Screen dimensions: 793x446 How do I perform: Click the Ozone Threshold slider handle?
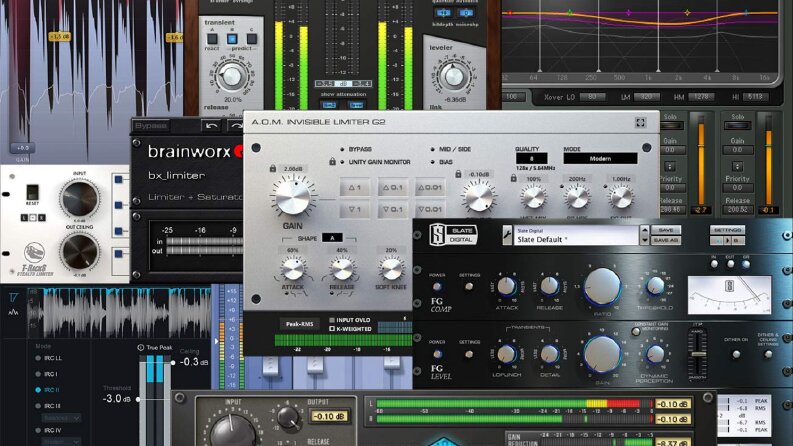click(138, 399)
